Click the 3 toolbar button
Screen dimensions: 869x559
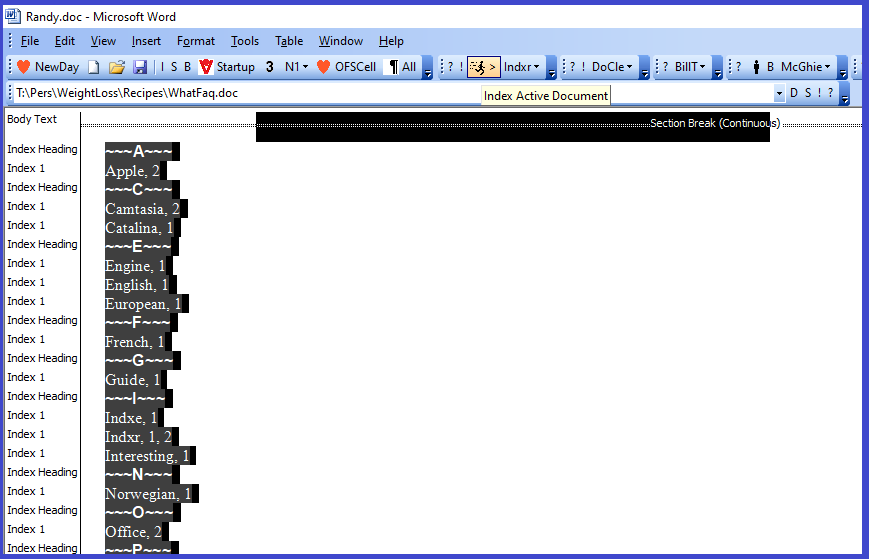(x=270, y=67)
